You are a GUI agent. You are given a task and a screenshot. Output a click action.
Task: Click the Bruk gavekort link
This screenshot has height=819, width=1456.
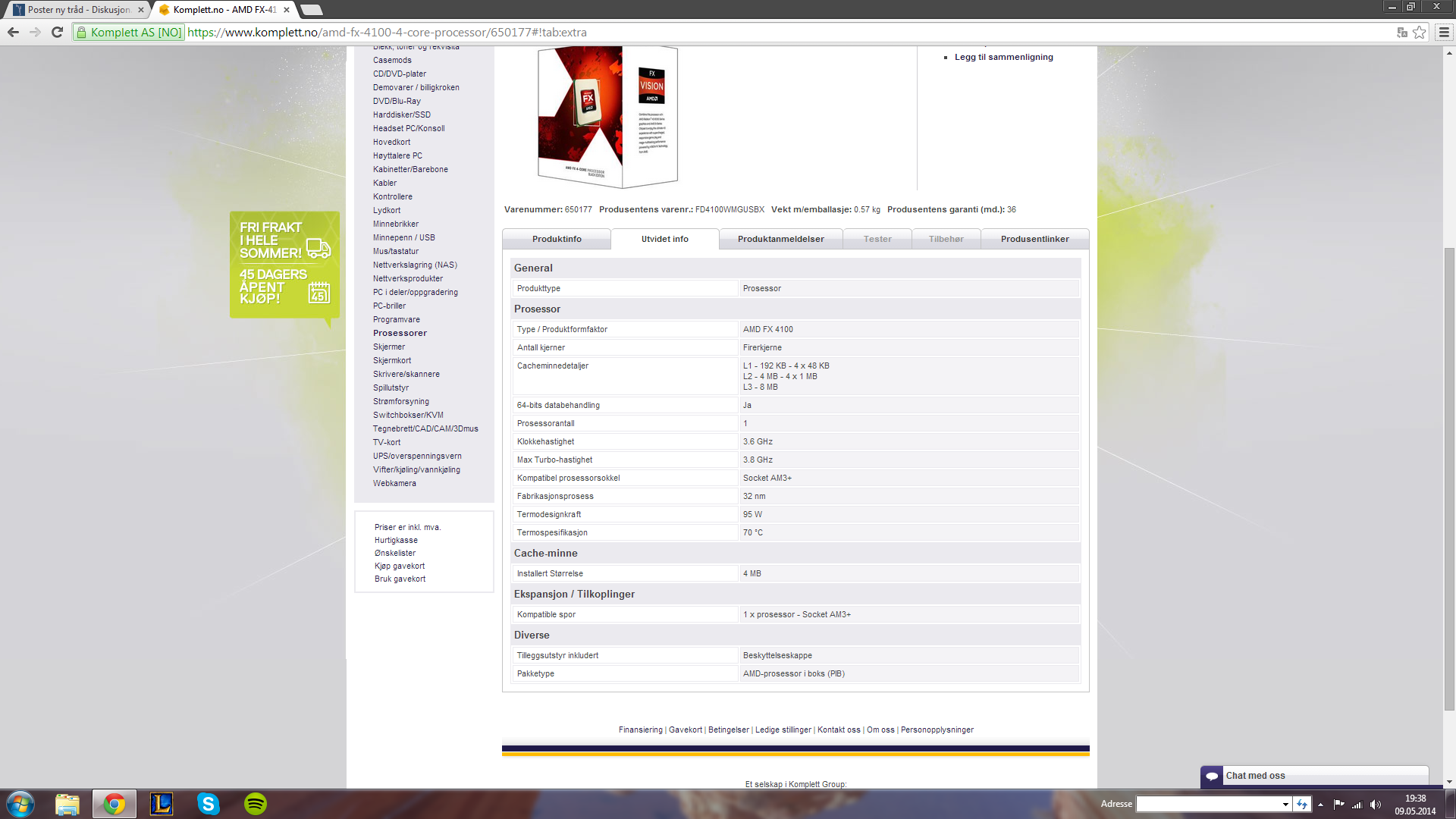(x=400, y=579)
